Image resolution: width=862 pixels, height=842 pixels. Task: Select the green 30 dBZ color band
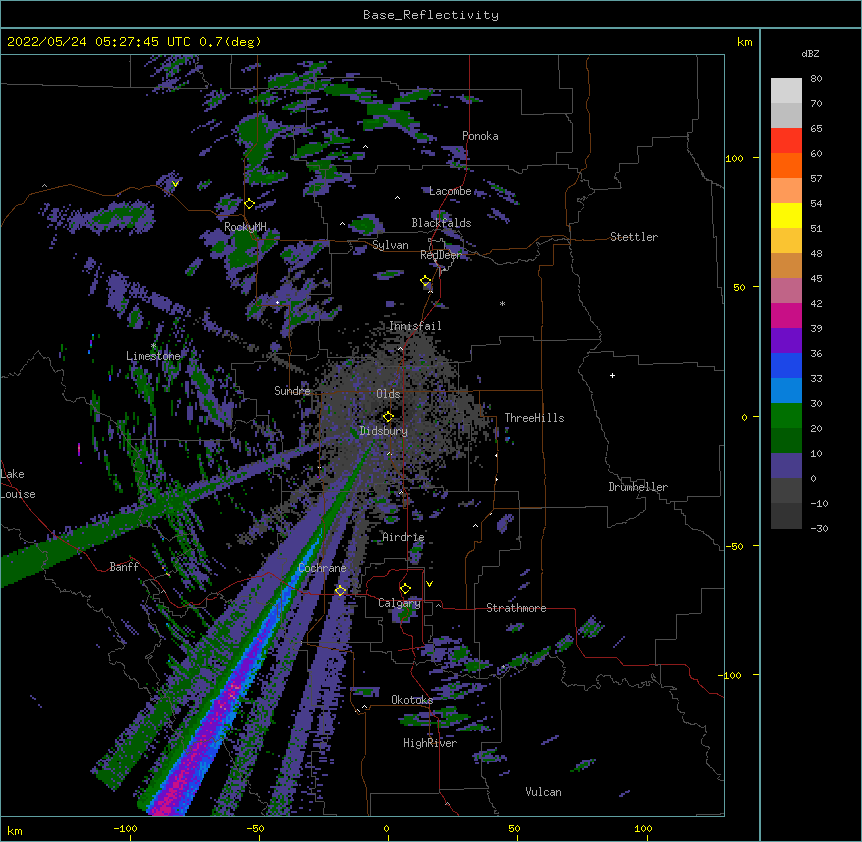pyautogui.click(x=786, y=416)
